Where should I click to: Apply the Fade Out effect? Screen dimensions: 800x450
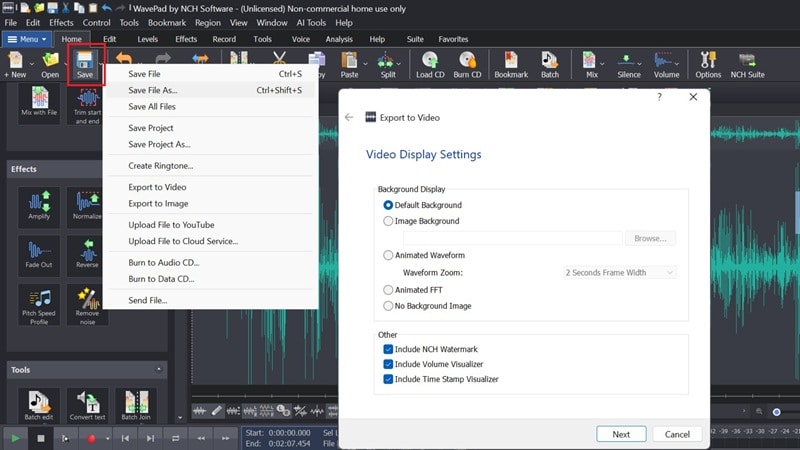(x=39, y=255)
